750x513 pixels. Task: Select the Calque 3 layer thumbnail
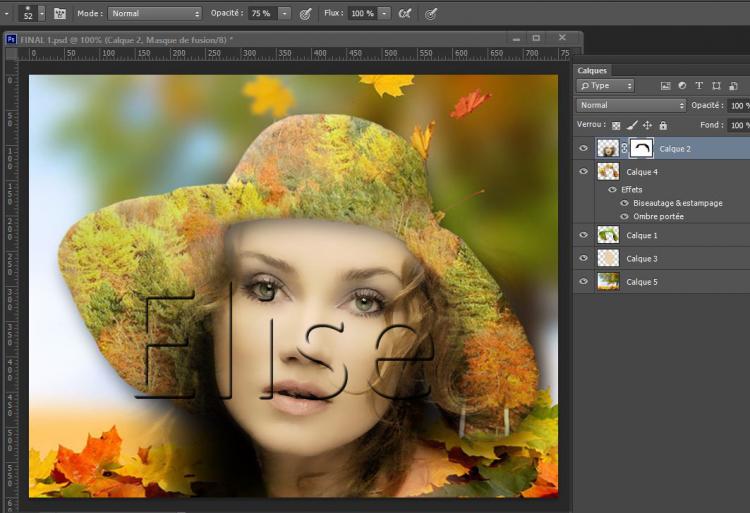608,258
